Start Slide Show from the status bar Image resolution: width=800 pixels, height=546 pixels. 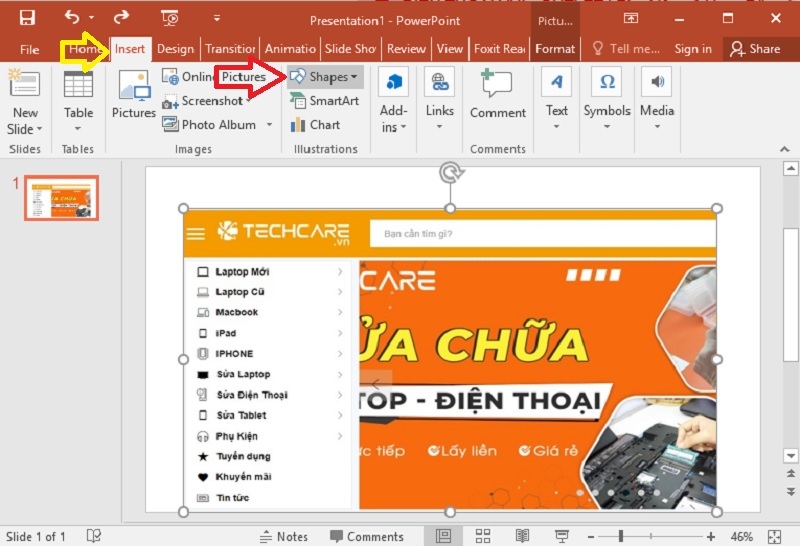[561, 536]
